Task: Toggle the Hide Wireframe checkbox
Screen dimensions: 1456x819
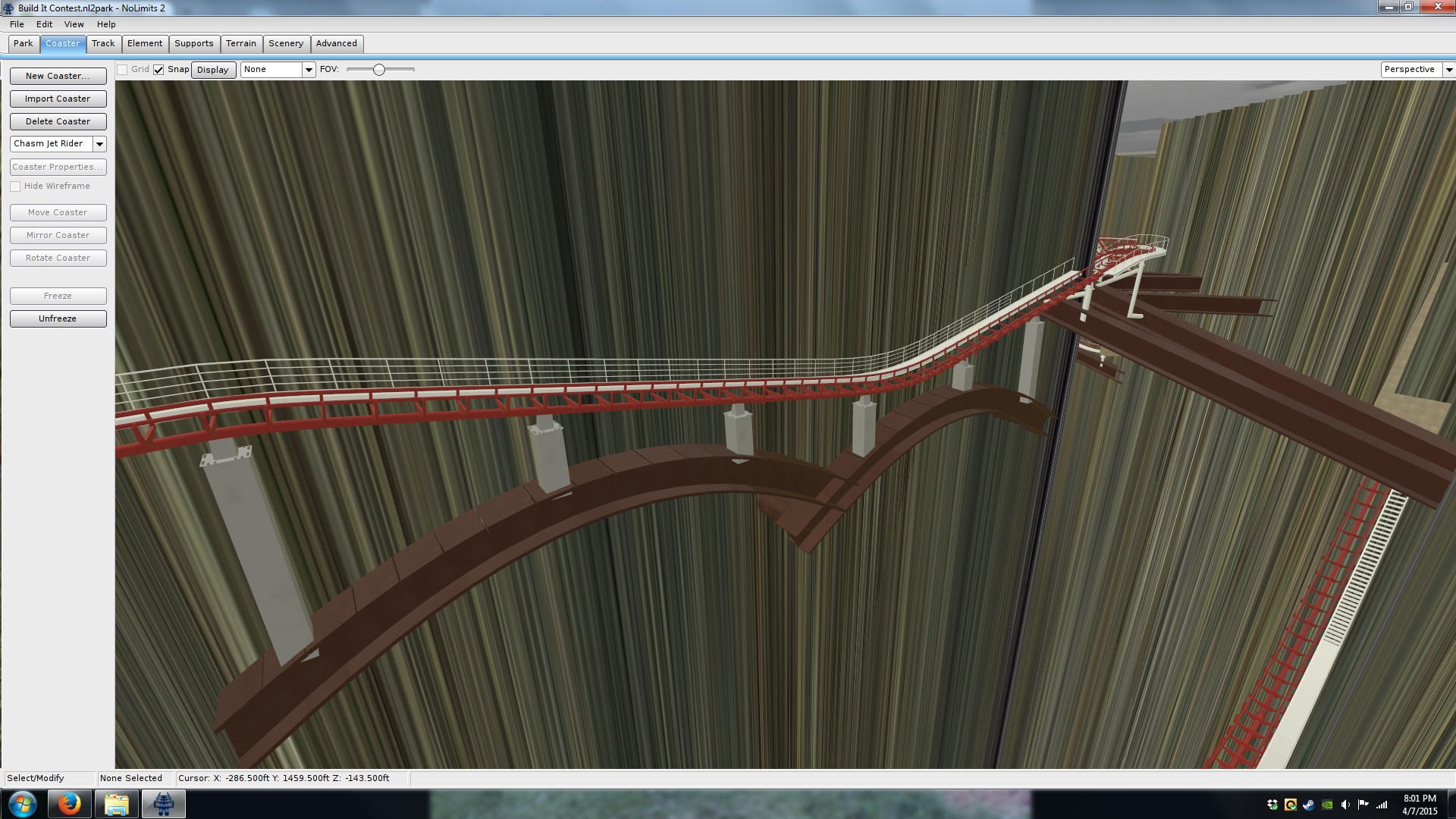Action: (x=15, y=187)
